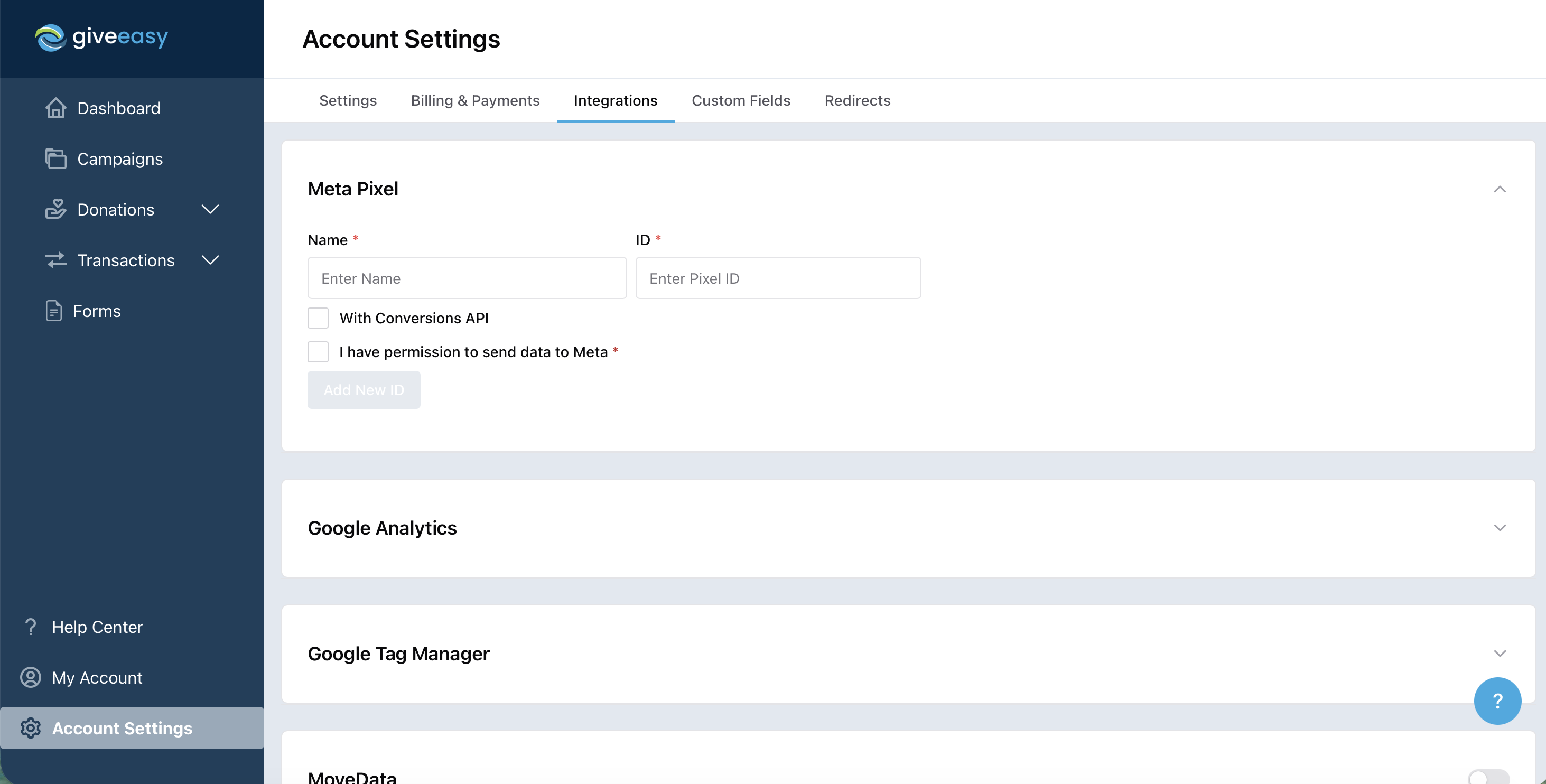1546x784 pixels.
Task: Open the blue floating help bubble
Action: click(1497, 701)
